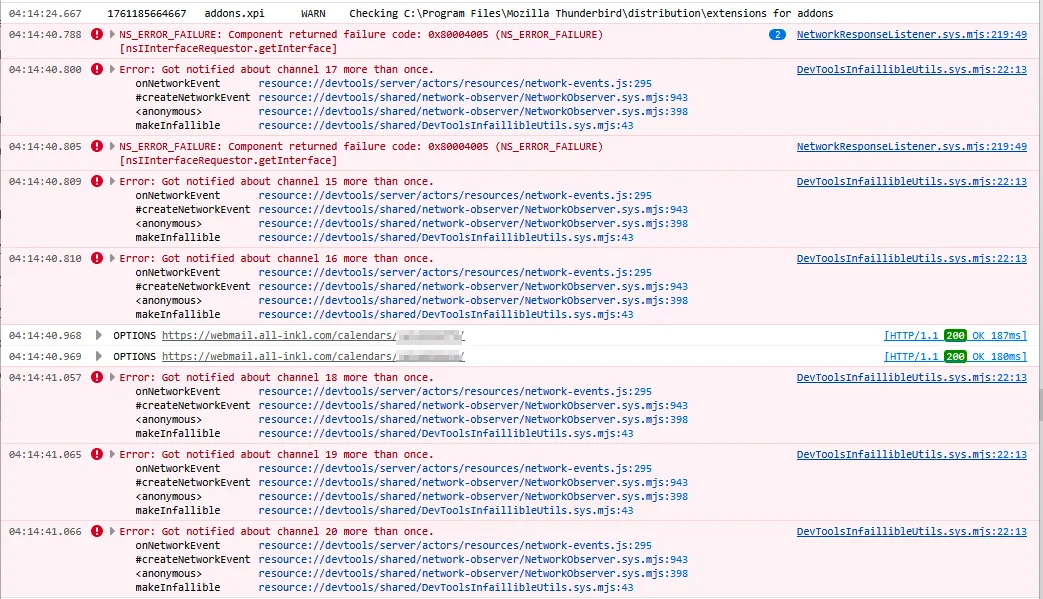Open network-events.js:295 in channel 18 stack trace
Image resolution: width=1043 pixels, height=599 pixels.
tap(455, 392)
